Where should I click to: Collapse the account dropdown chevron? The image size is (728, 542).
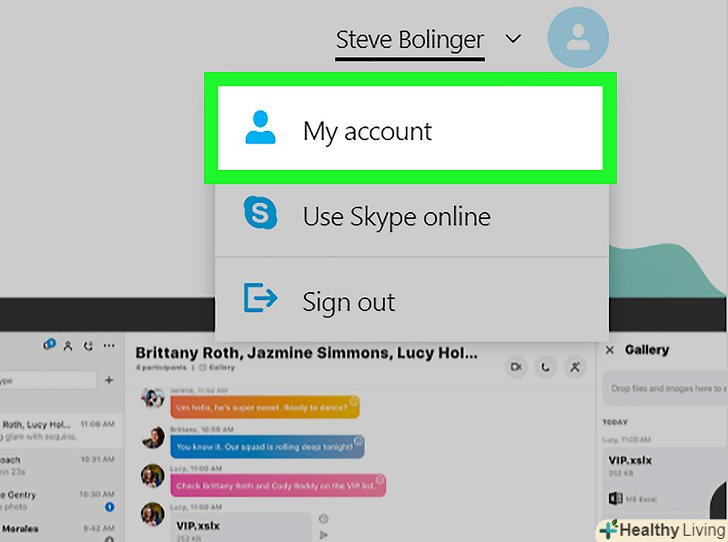513,39
